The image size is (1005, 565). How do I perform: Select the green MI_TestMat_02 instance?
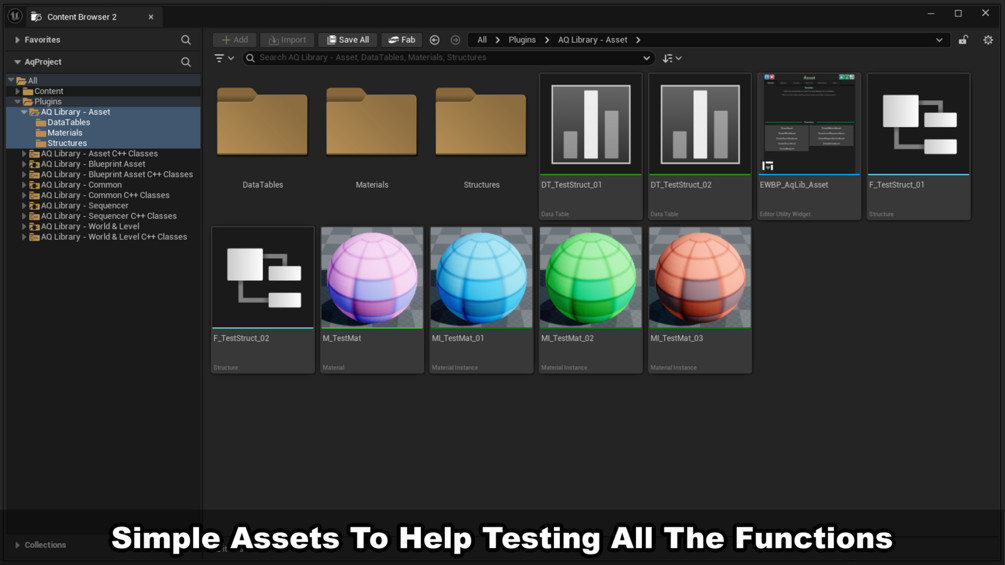coord(590,300)
